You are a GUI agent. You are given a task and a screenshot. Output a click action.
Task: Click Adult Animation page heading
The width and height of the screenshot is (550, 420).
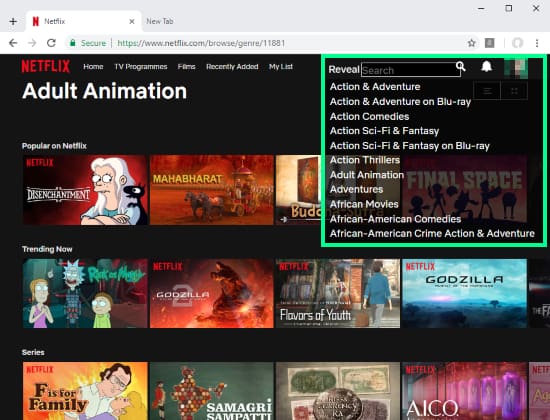[105, 91]
